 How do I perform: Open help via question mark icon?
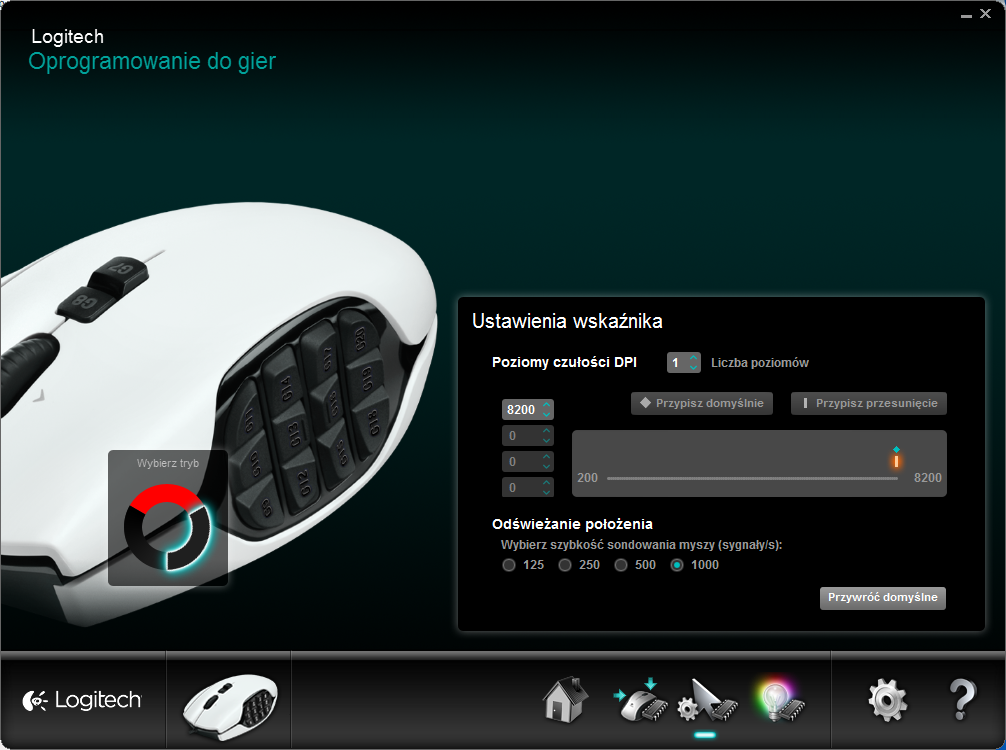click(x=961, y=700)
